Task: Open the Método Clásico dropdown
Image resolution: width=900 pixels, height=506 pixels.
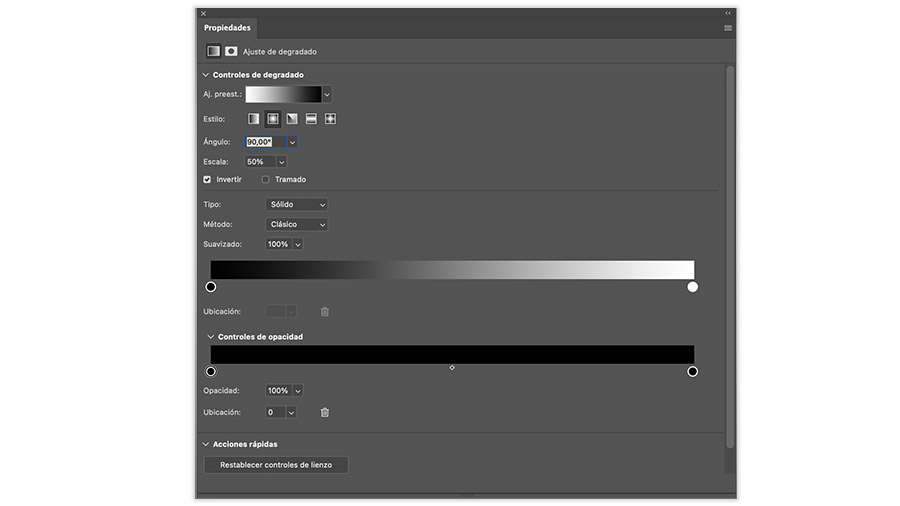Action: [297, 224]
